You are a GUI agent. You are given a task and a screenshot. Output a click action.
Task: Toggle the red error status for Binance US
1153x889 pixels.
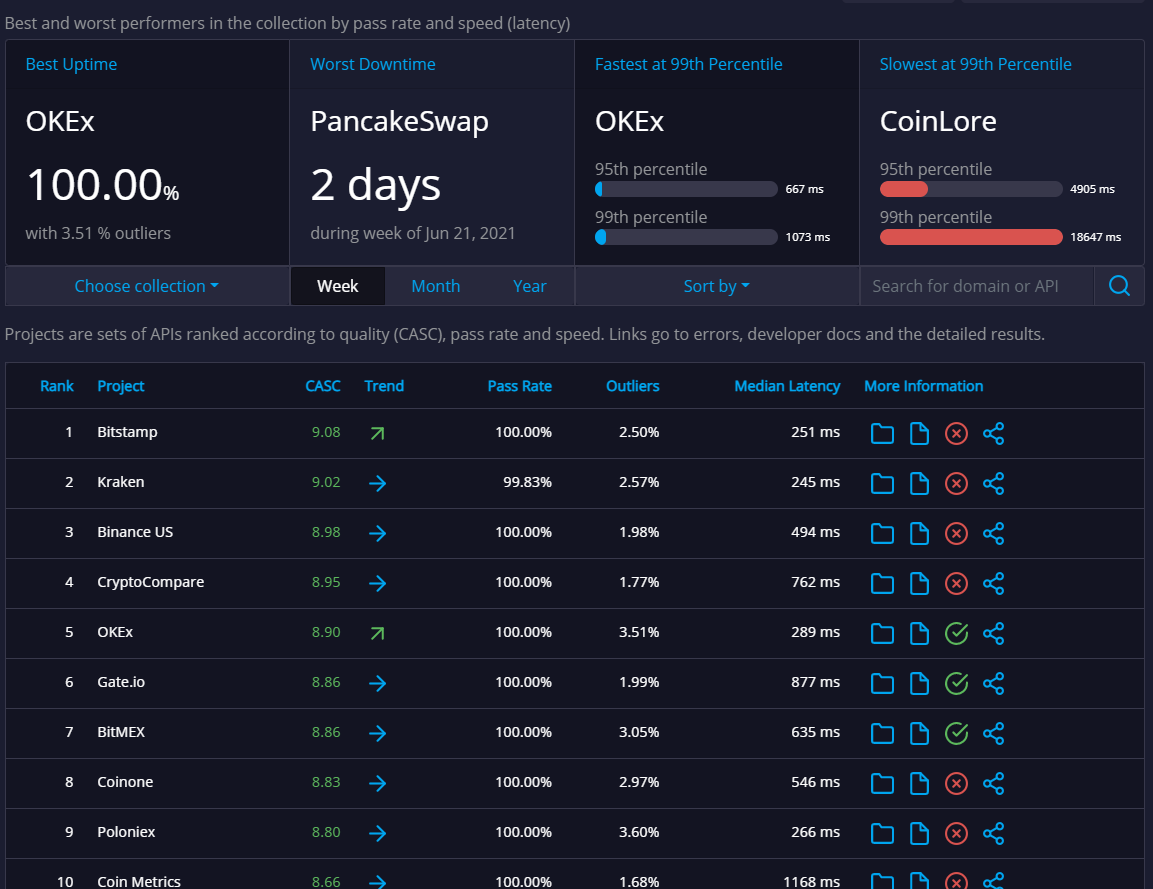[x=956, y=533]
